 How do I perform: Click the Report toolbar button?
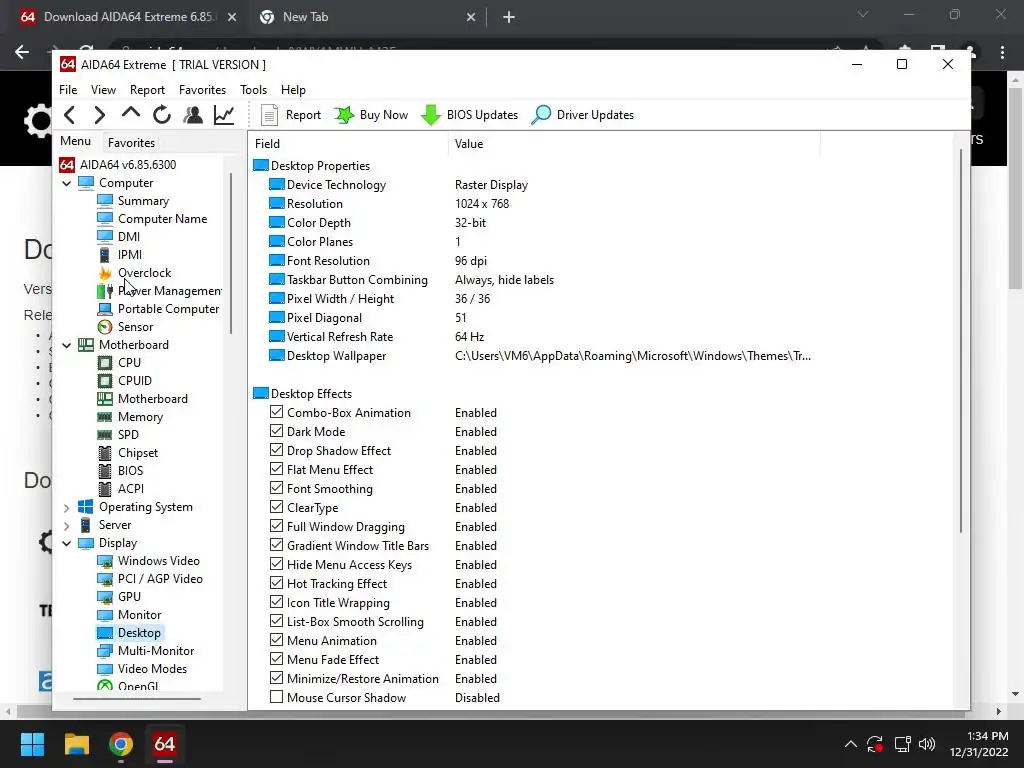tap(291, 115)
